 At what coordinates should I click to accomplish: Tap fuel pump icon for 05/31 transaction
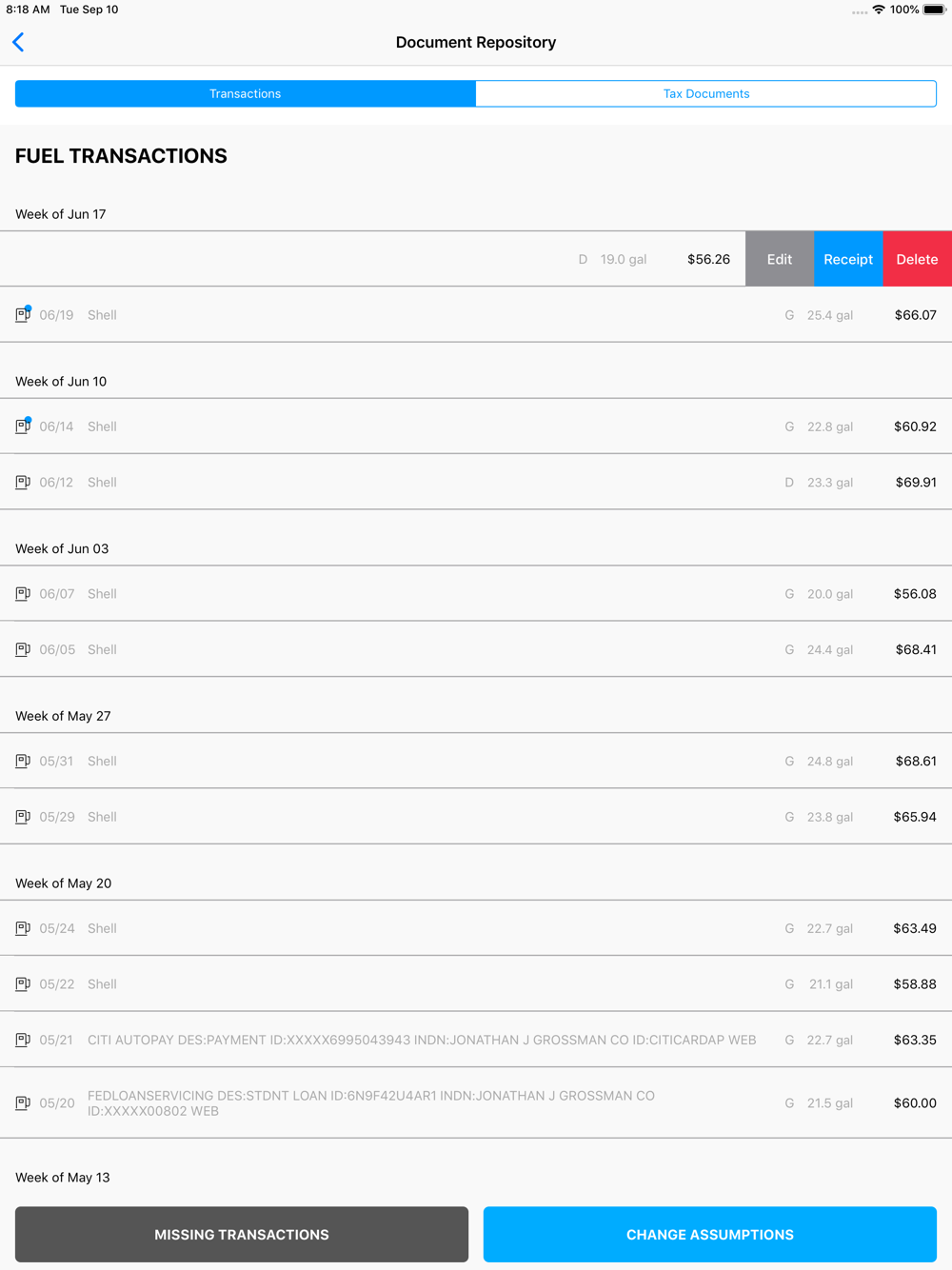click(x=23, y=761)
